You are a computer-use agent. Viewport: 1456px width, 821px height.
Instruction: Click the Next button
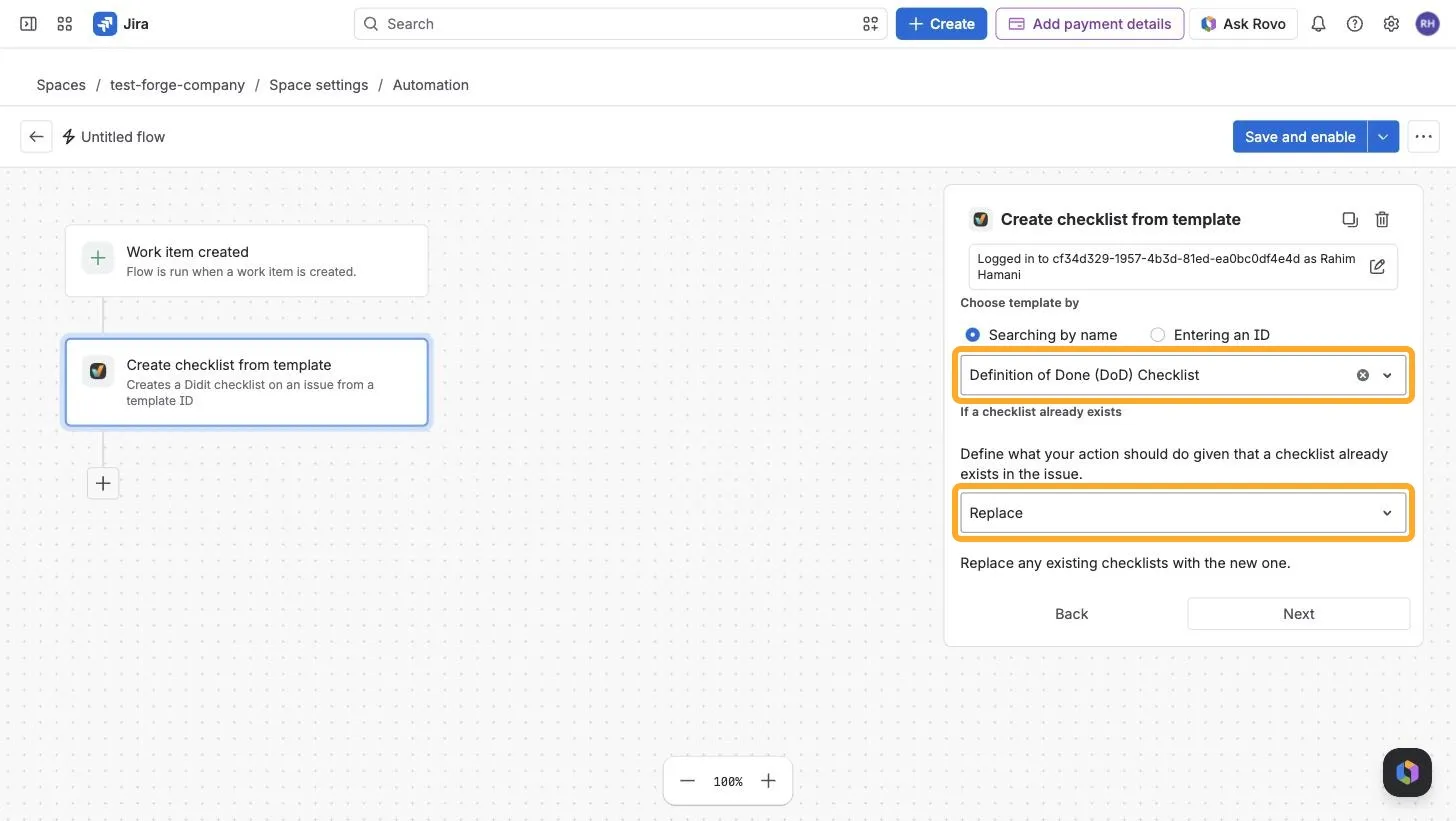tap(1298, 614)
